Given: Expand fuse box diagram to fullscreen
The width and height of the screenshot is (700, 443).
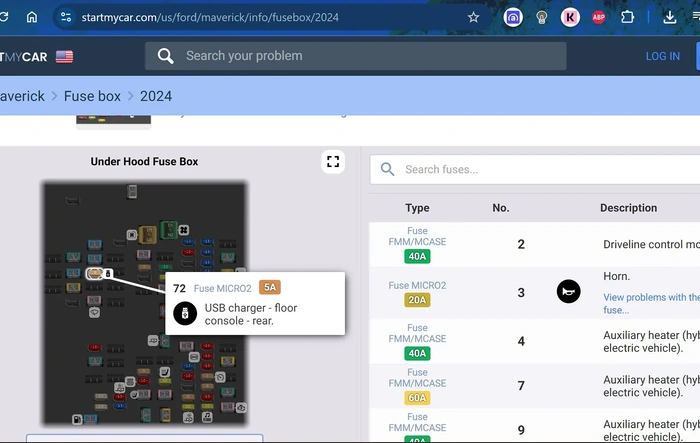Looking at the screenshot, I should 333,162.
